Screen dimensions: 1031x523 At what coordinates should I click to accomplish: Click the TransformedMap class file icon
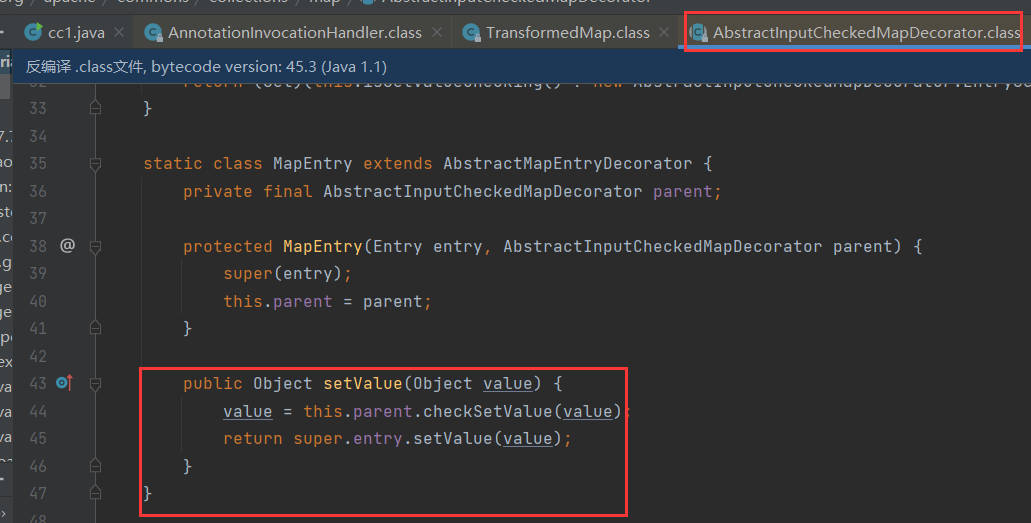point(471,32)
